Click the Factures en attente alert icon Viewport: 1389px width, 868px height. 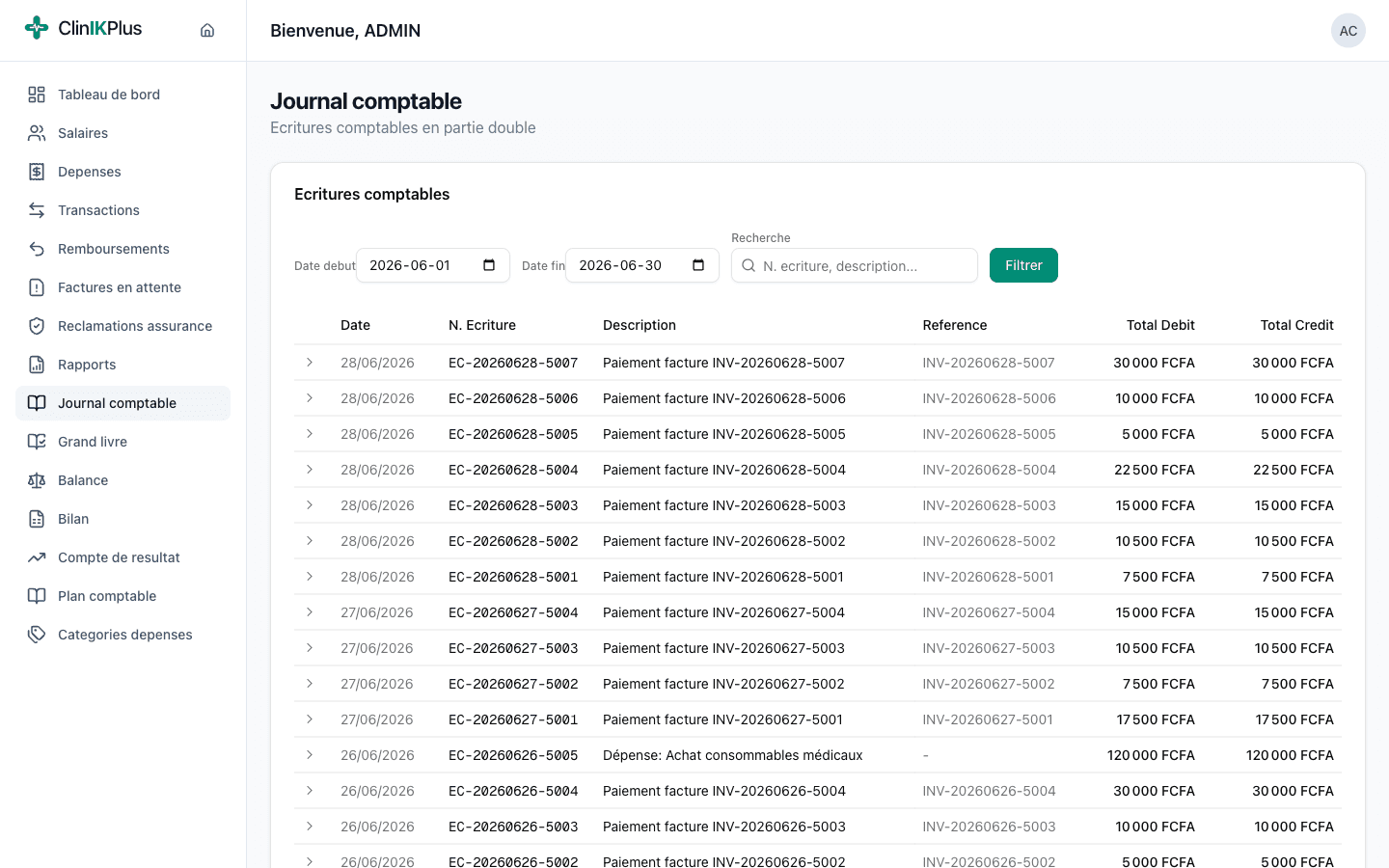(x=37, y=287)
